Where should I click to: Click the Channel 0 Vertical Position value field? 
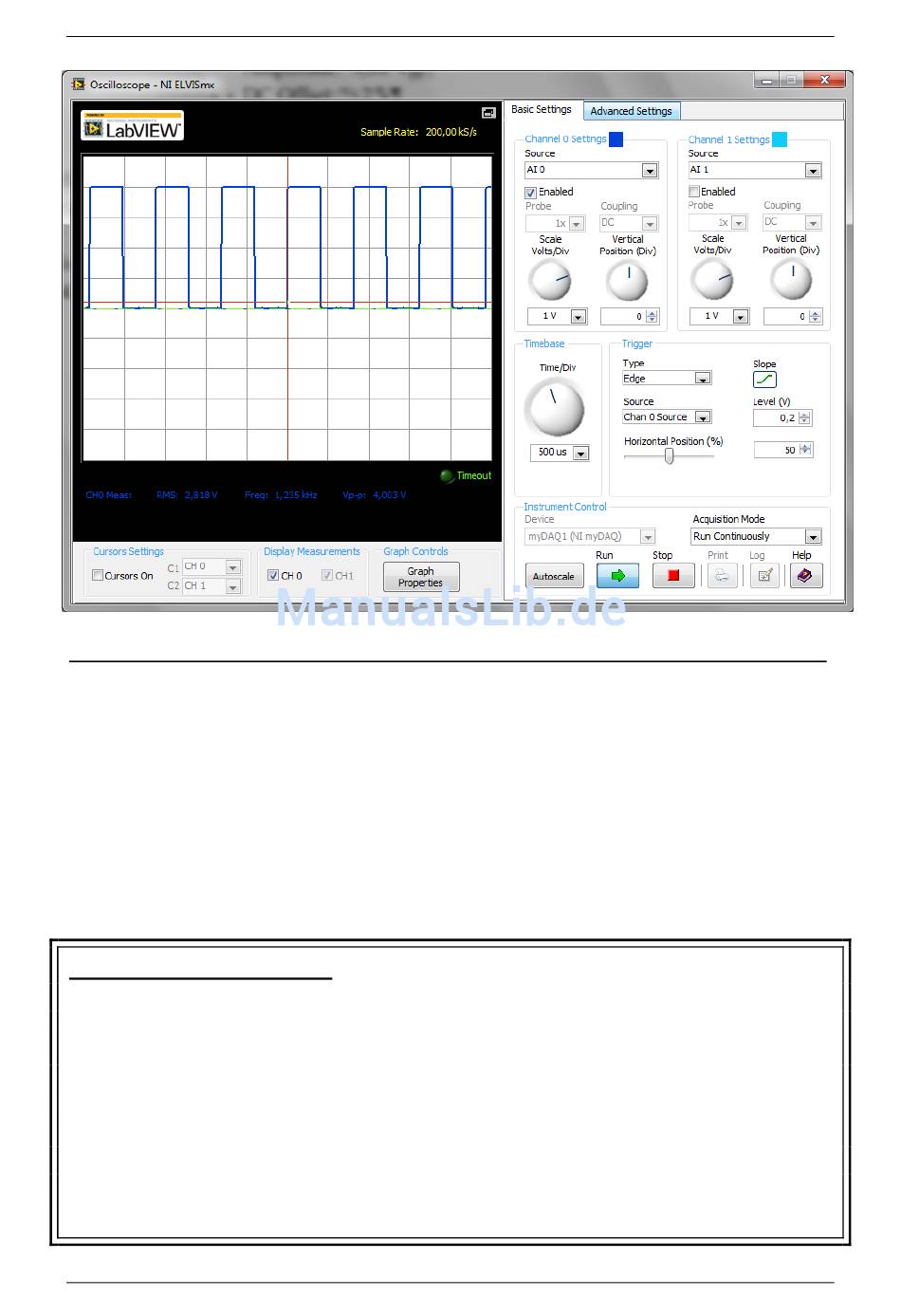pos(622,317)
